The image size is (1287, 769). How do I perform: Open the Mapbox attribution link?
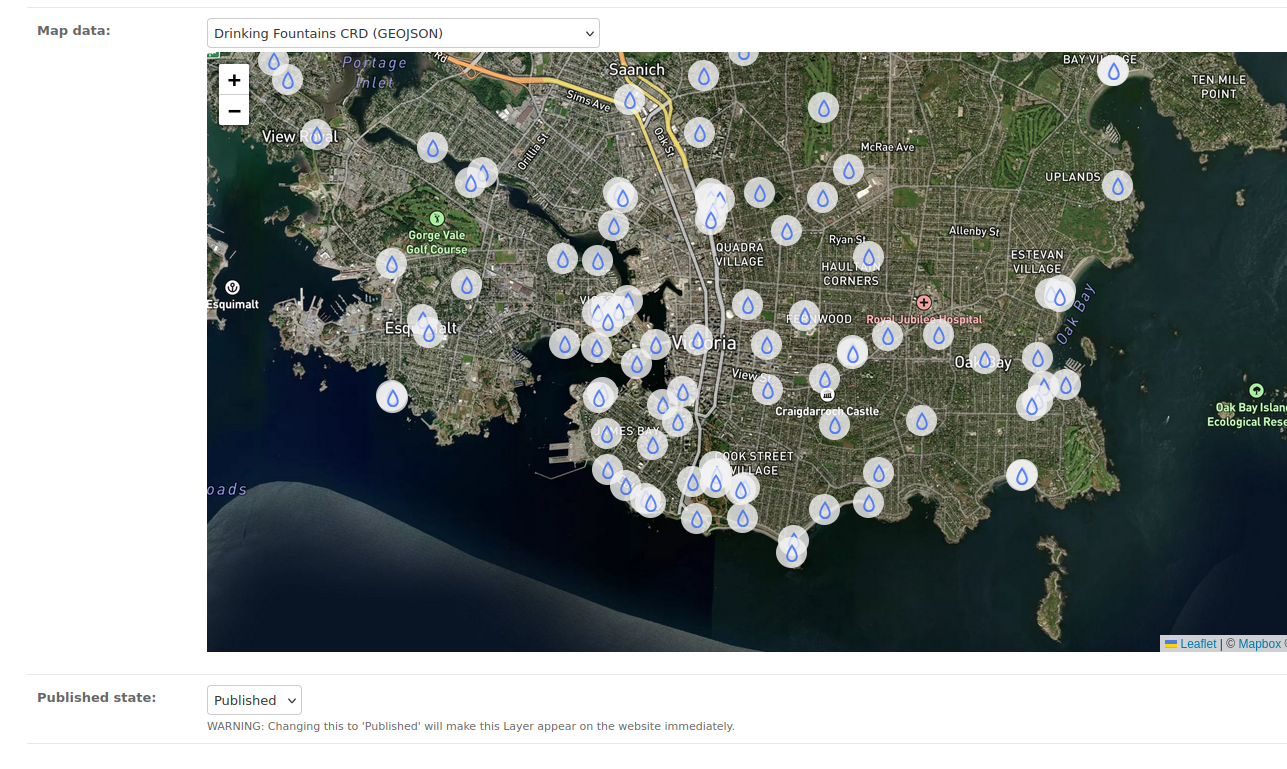click(1259, 644)
